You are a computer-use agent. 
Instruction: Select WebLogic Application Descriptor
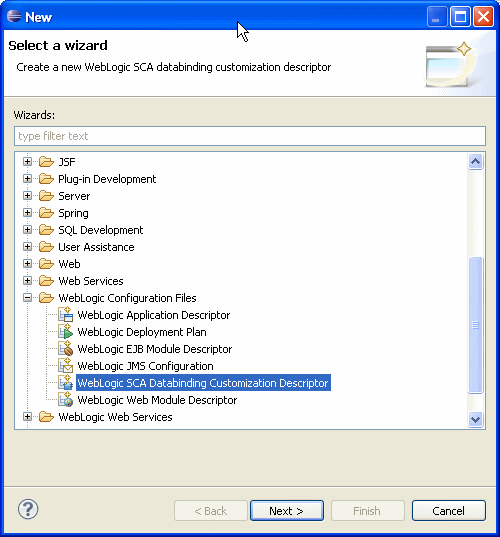[154, 315]
